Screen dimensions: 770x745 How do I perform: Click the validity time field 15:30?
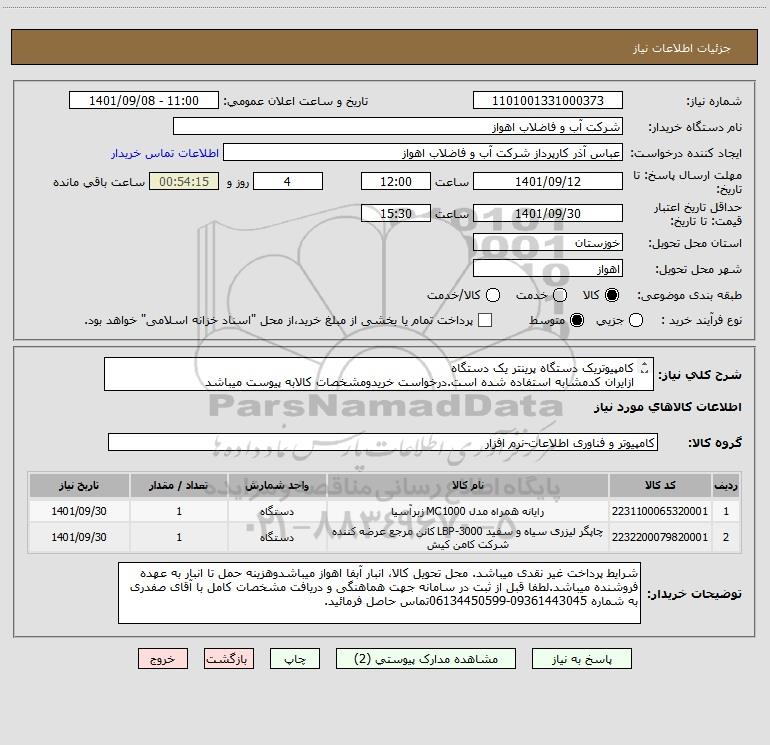[396, 213]
